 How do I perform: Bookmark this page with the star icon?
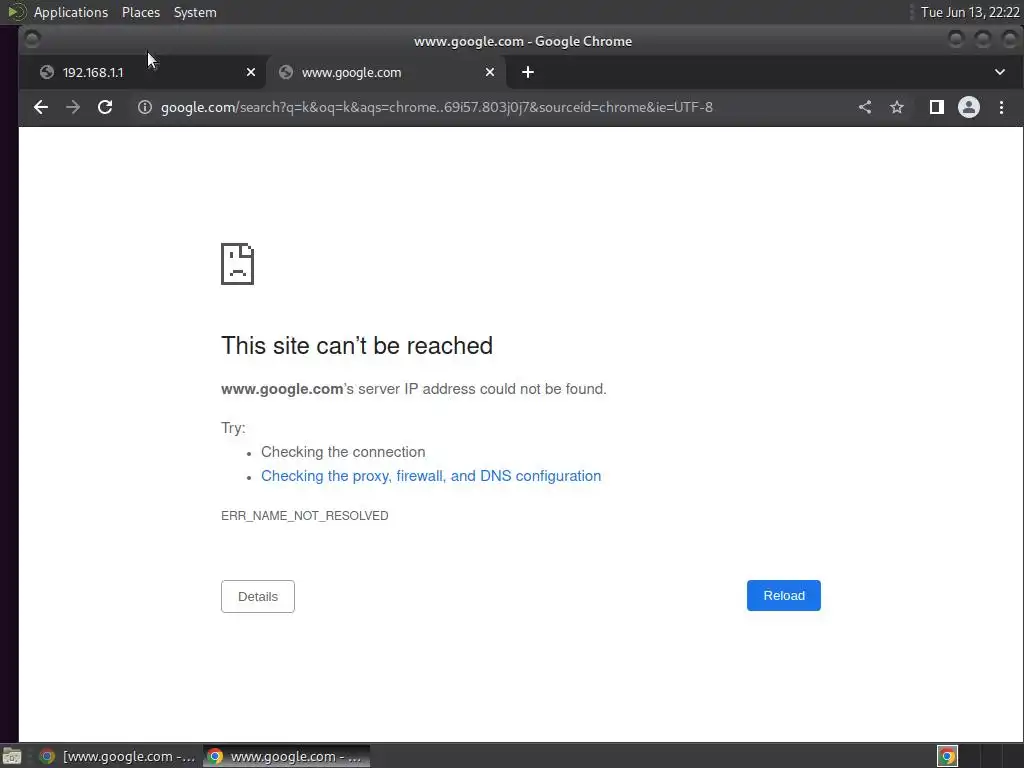coord(897,107)
